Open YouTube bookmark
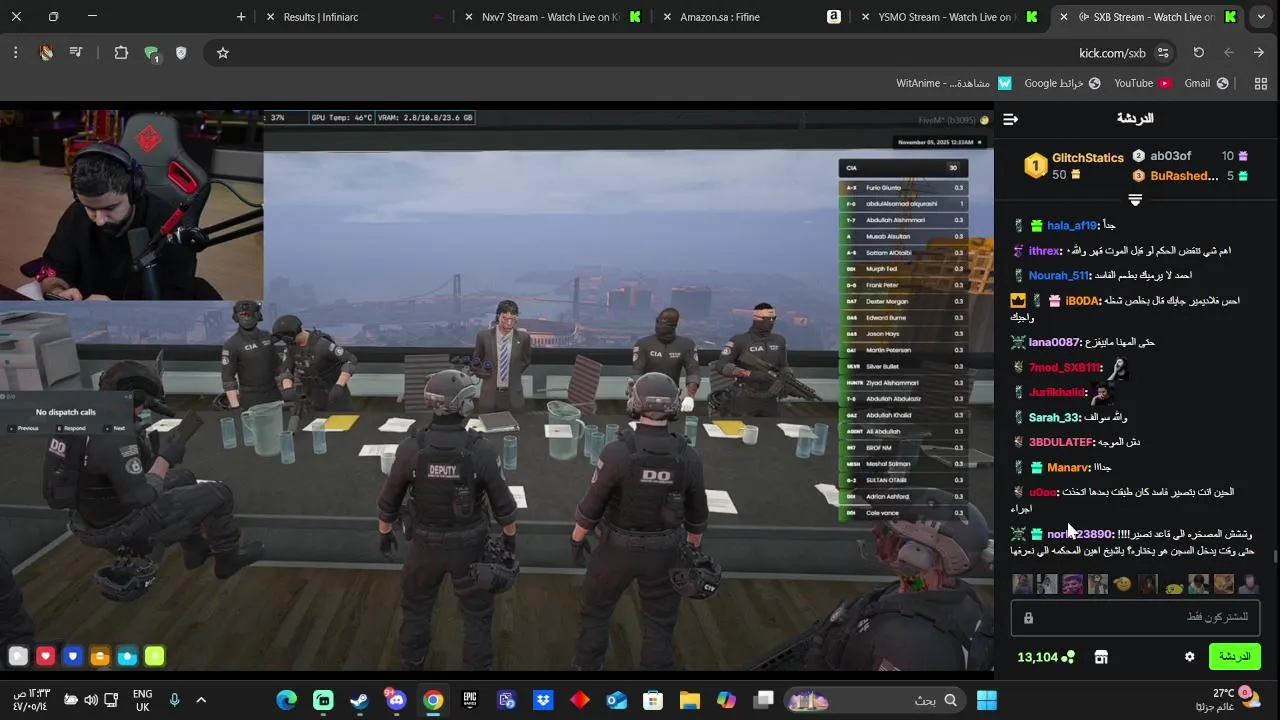Viewport: 1280px width, 720px height. point(1142,83)
